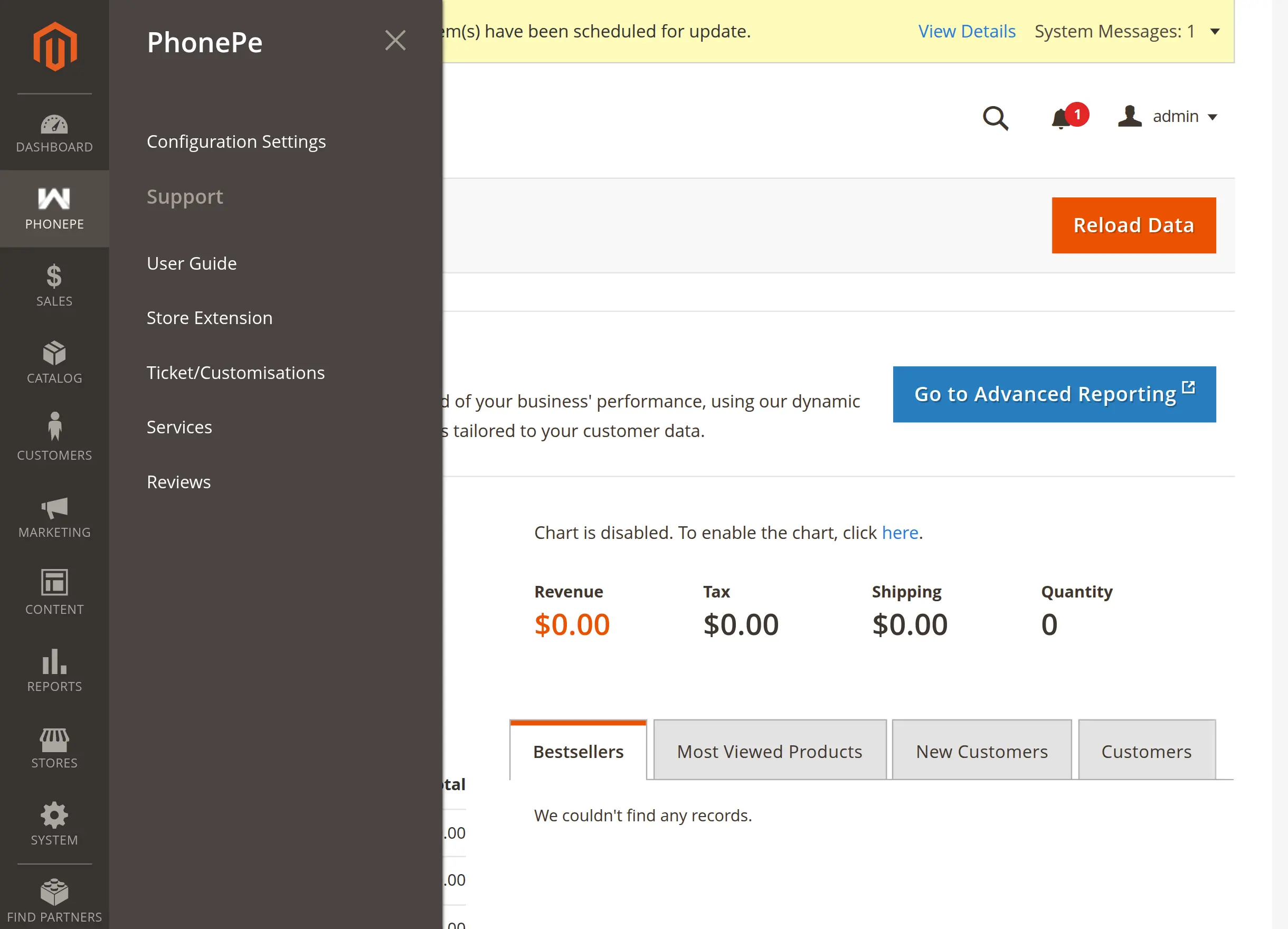
Task: Open the notifications bell
Action: [x=1062, y=118]
